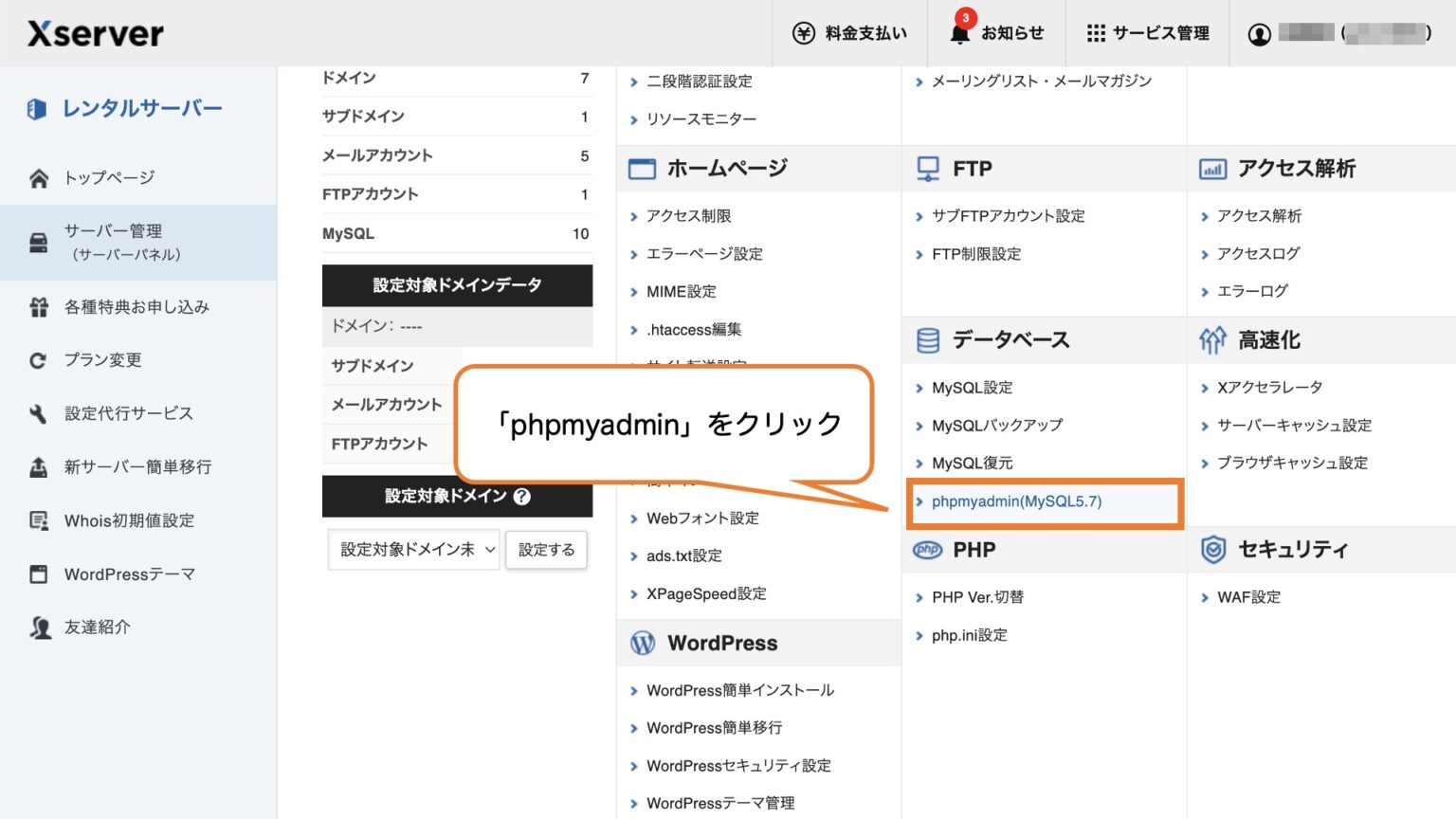Screen dimensions: 1456x819
Task: Click the monitor icon beside FTP
Action: point(926,168)
